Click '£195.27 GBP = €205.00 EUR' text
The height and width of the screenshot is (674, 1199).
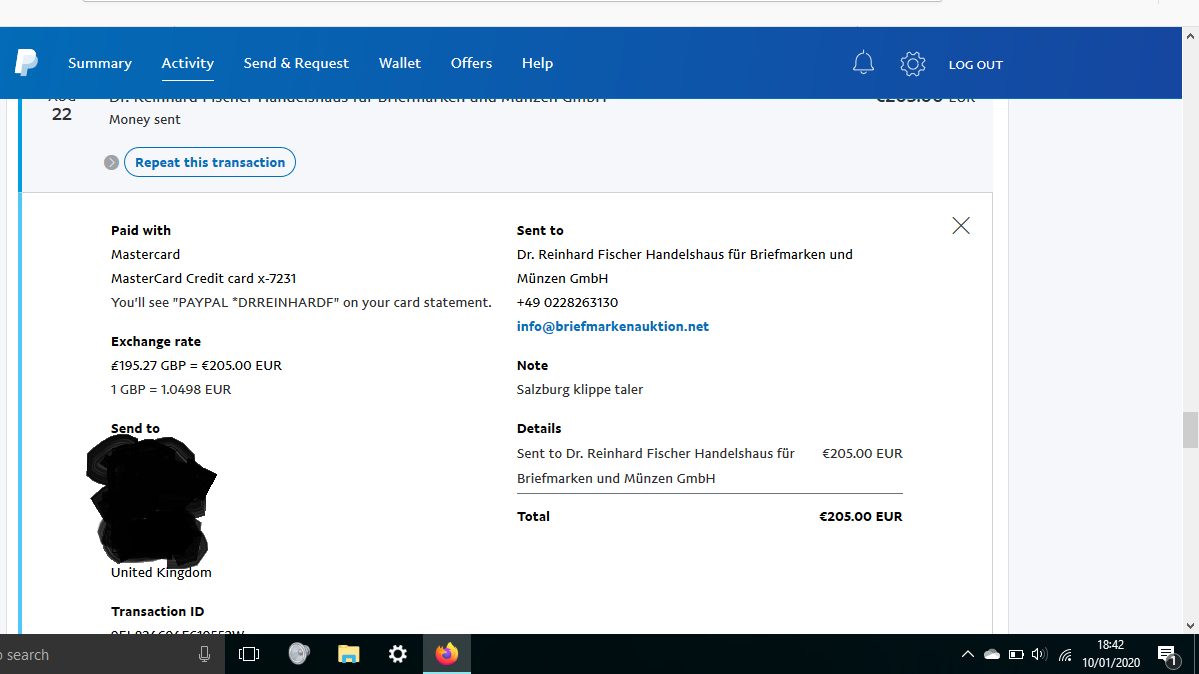point(197,366)
